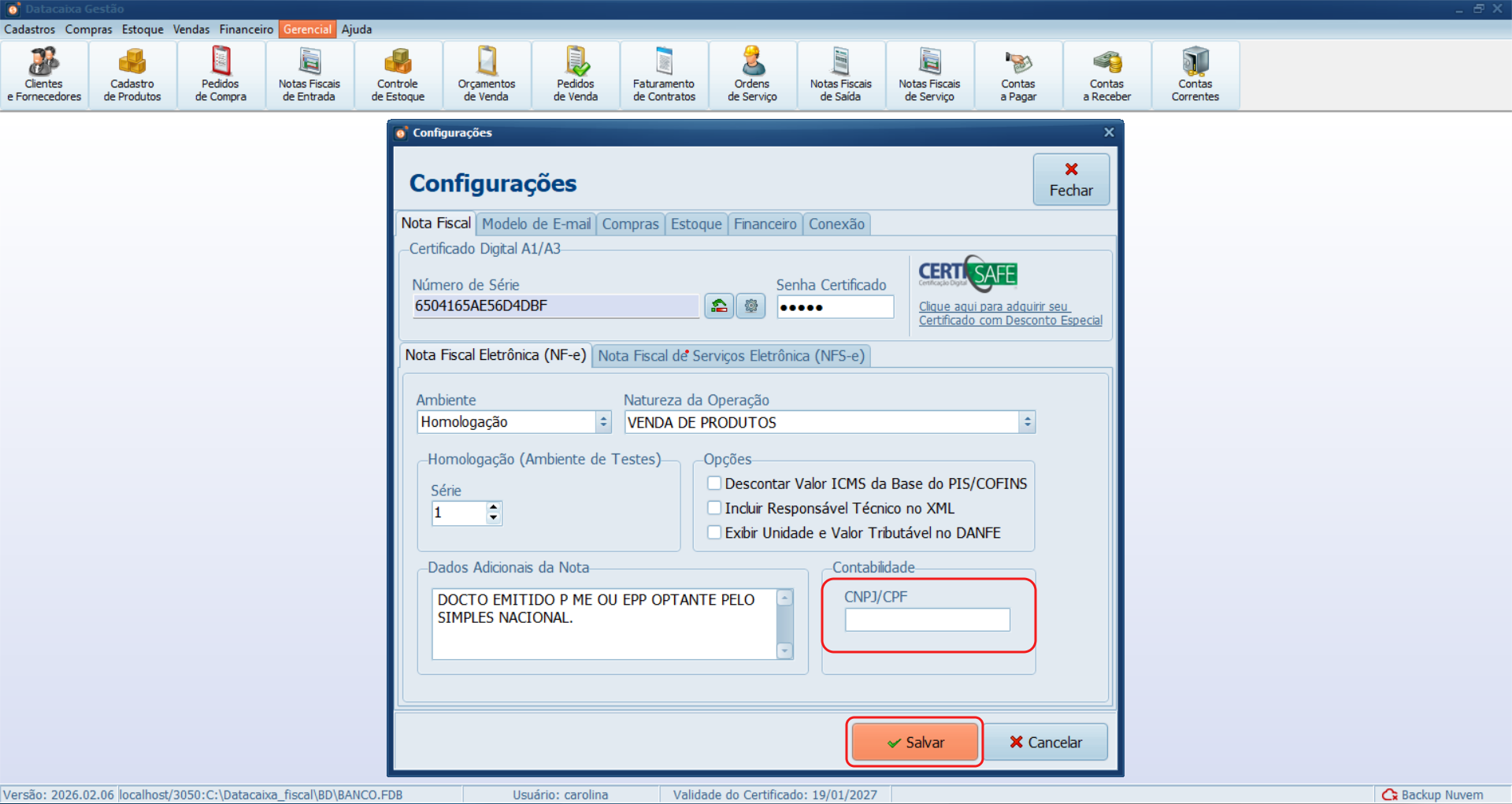1512x804 pixels.
Task: Open the Estoque menu
Action: pyautogui.click(x=143, y=29)
